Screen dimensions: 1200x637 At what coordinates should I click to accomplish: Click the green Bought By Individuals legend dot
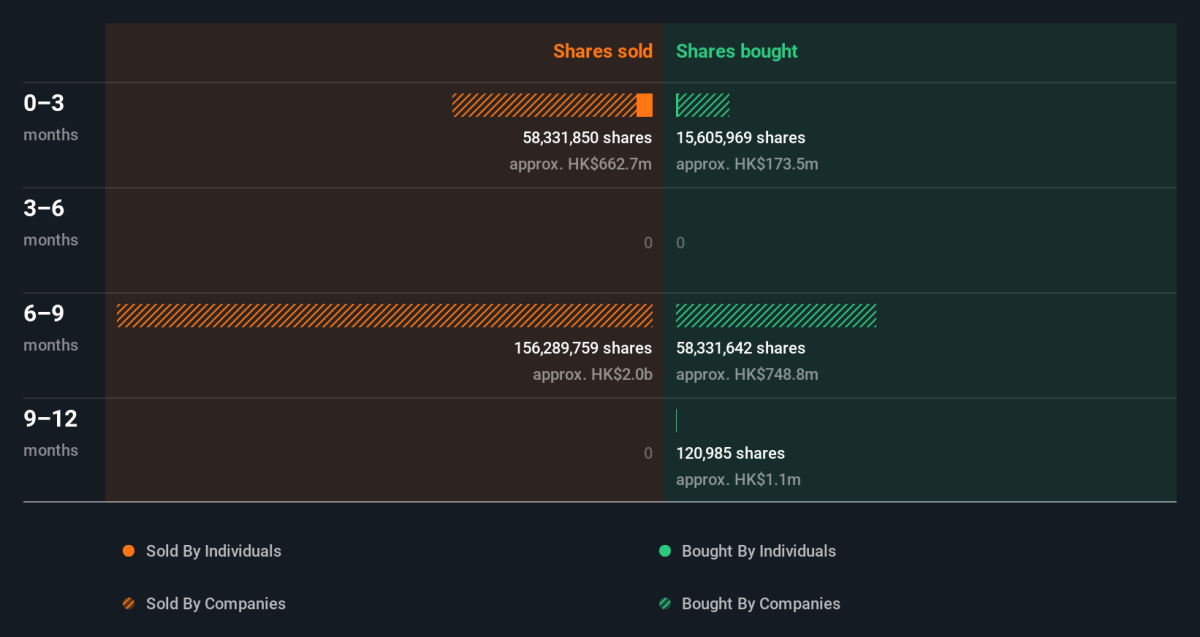click(665, 551)
